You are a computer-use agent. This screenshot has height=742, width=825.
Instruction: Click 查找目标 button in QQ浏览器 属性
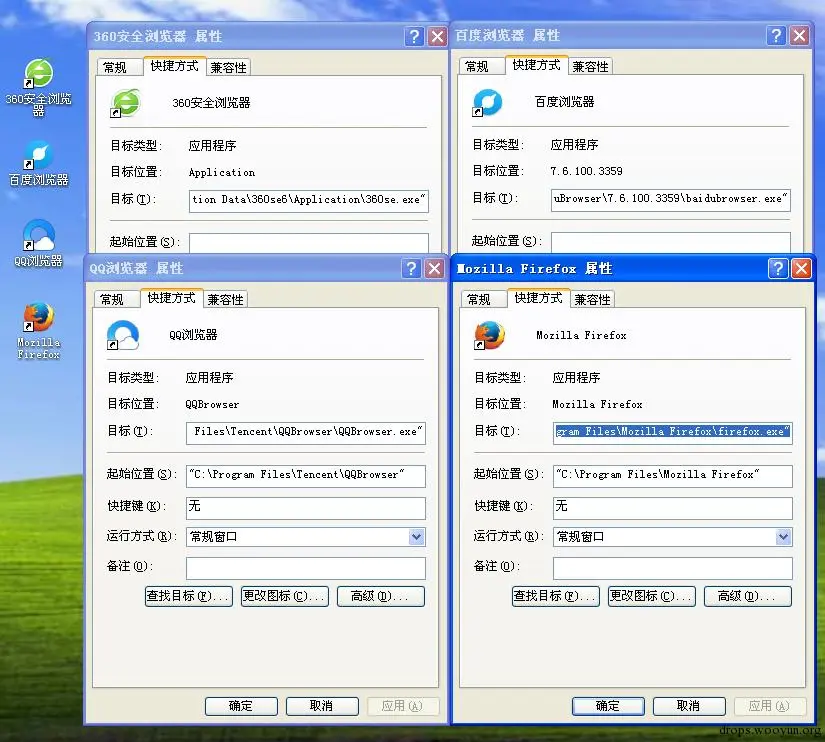188,596
